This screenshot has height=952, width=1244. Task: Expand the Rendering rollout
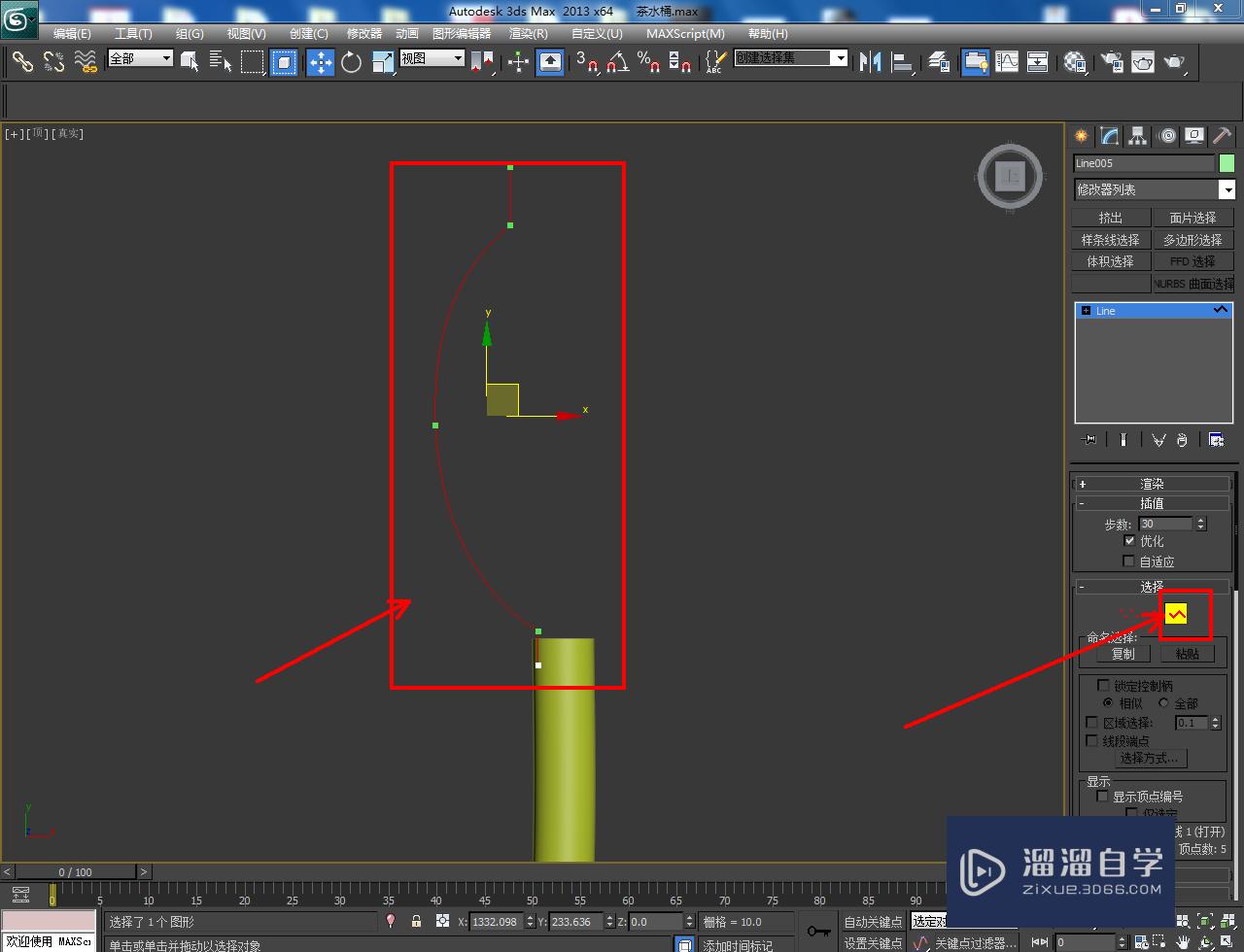[1152, 484]
